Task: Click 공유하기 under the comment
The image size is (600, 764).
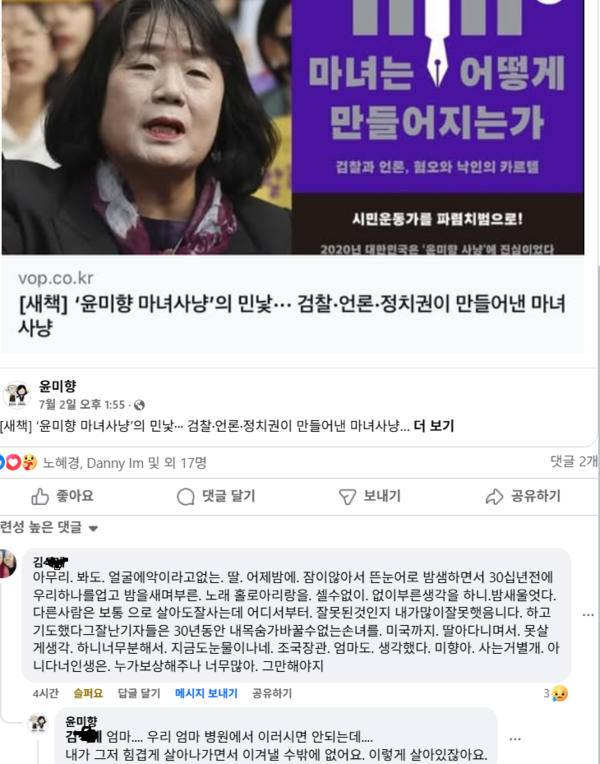Action: coord(272,693)
